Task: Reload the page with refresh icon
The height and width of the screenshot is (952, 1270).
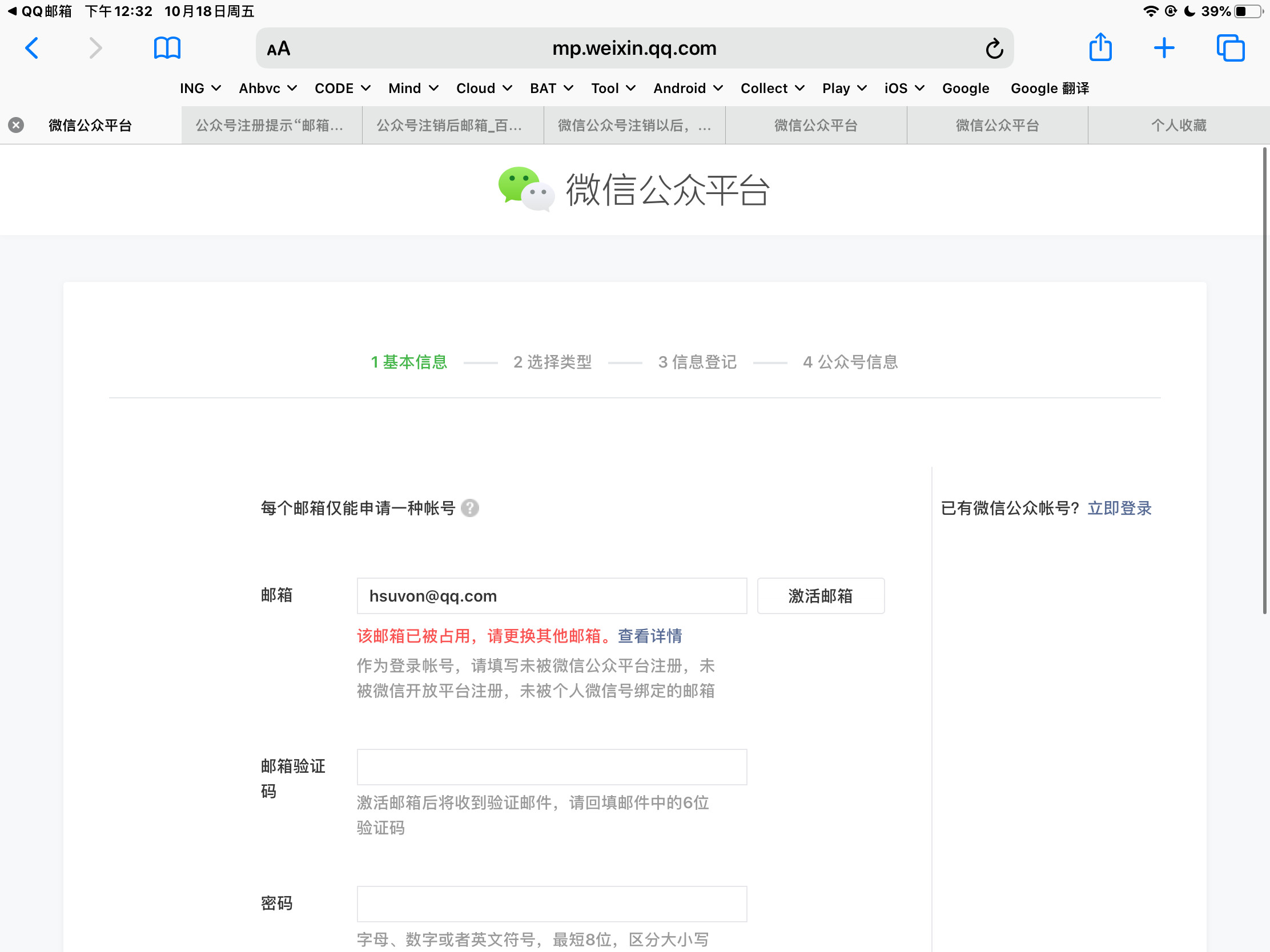Action: pyautogui.click(x=994, y=49)
